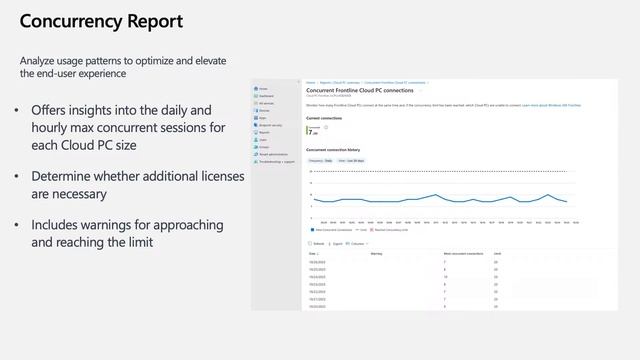The width and height of the screenshot is (640, 360).
Task: Click the Users icon in sidebar
Action: tap(256, 140)
